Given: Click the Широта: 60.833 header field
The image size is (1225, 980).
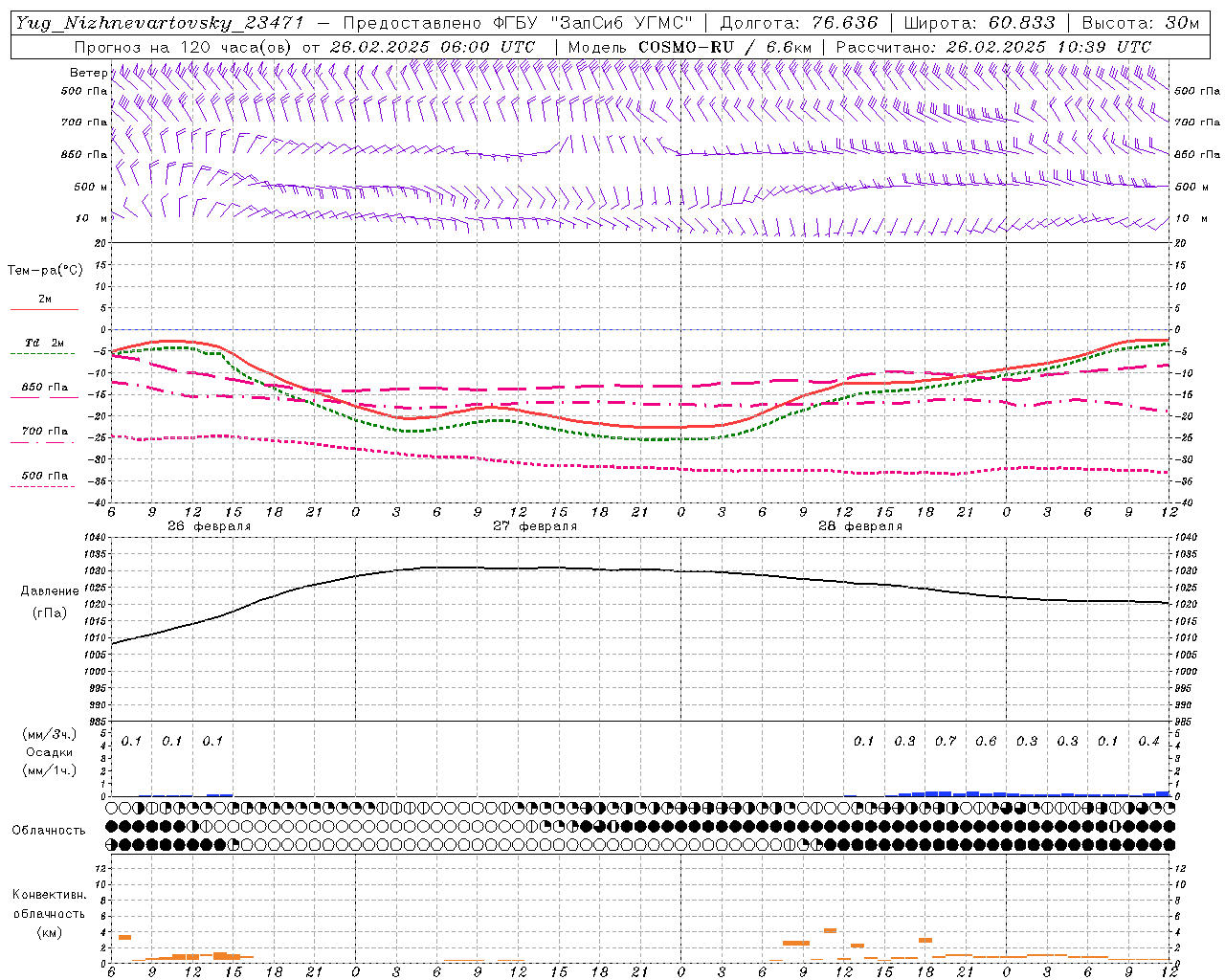Looking at the screenshot, I should pos(979,23).
